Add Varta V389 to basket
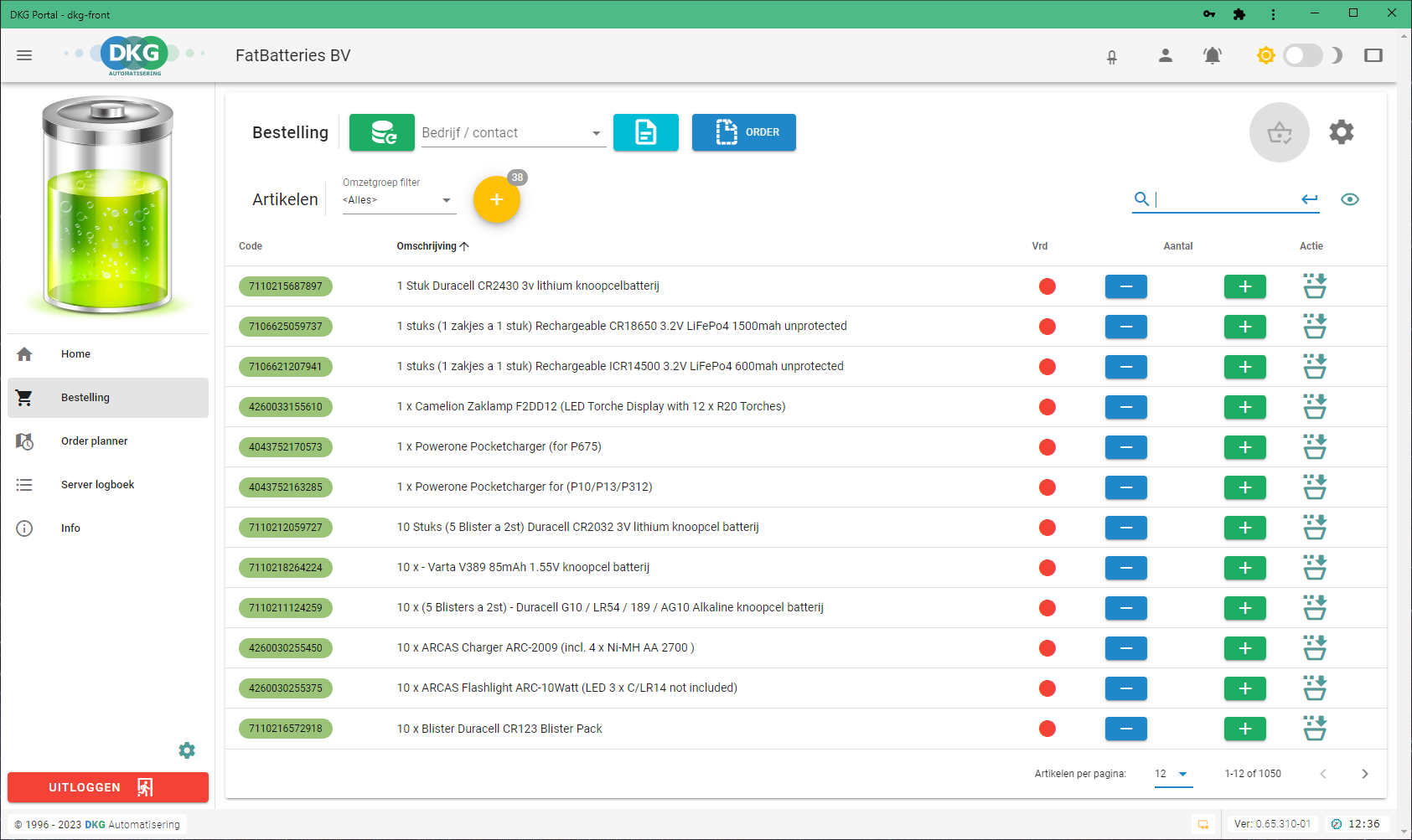 coord(1315,568)
